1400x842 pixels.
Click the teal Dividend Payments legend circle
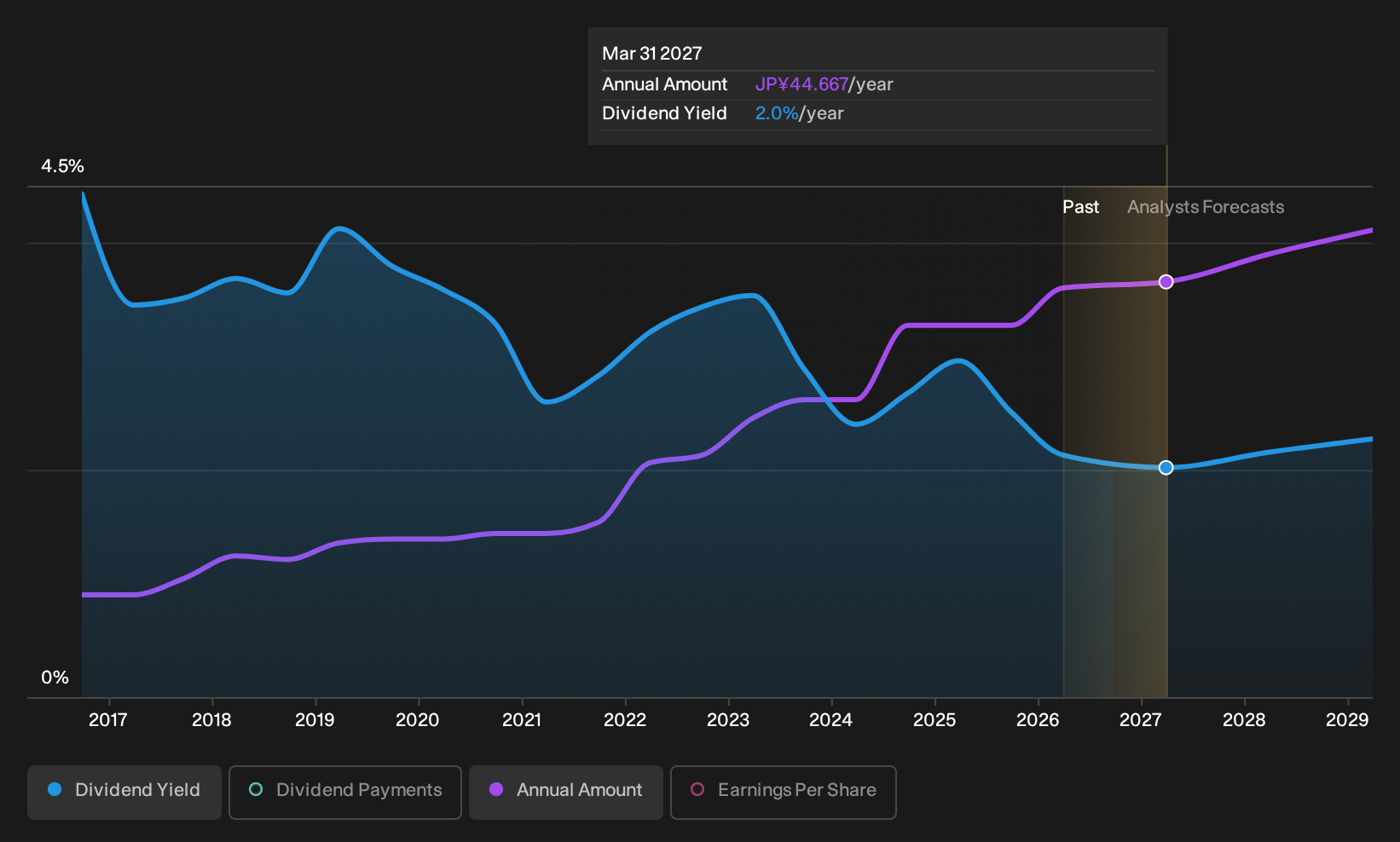coord(256,790)
